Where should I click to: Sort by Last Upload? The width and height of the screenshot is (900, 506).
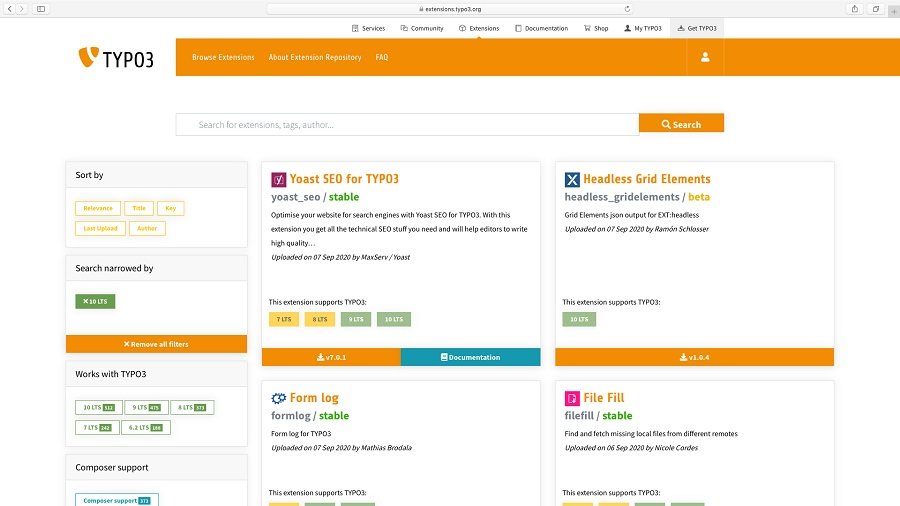click(x=100, y=228)
